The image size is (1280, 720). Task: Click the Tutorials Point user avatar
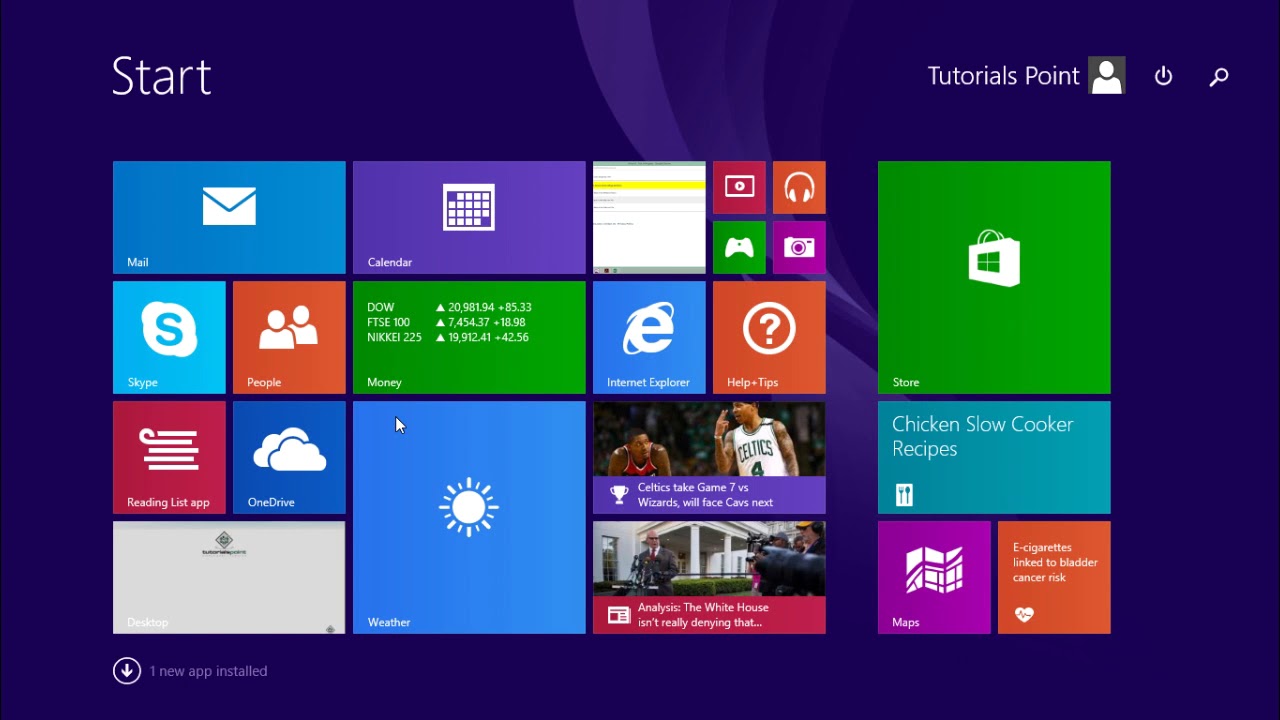coord(1107,76)
